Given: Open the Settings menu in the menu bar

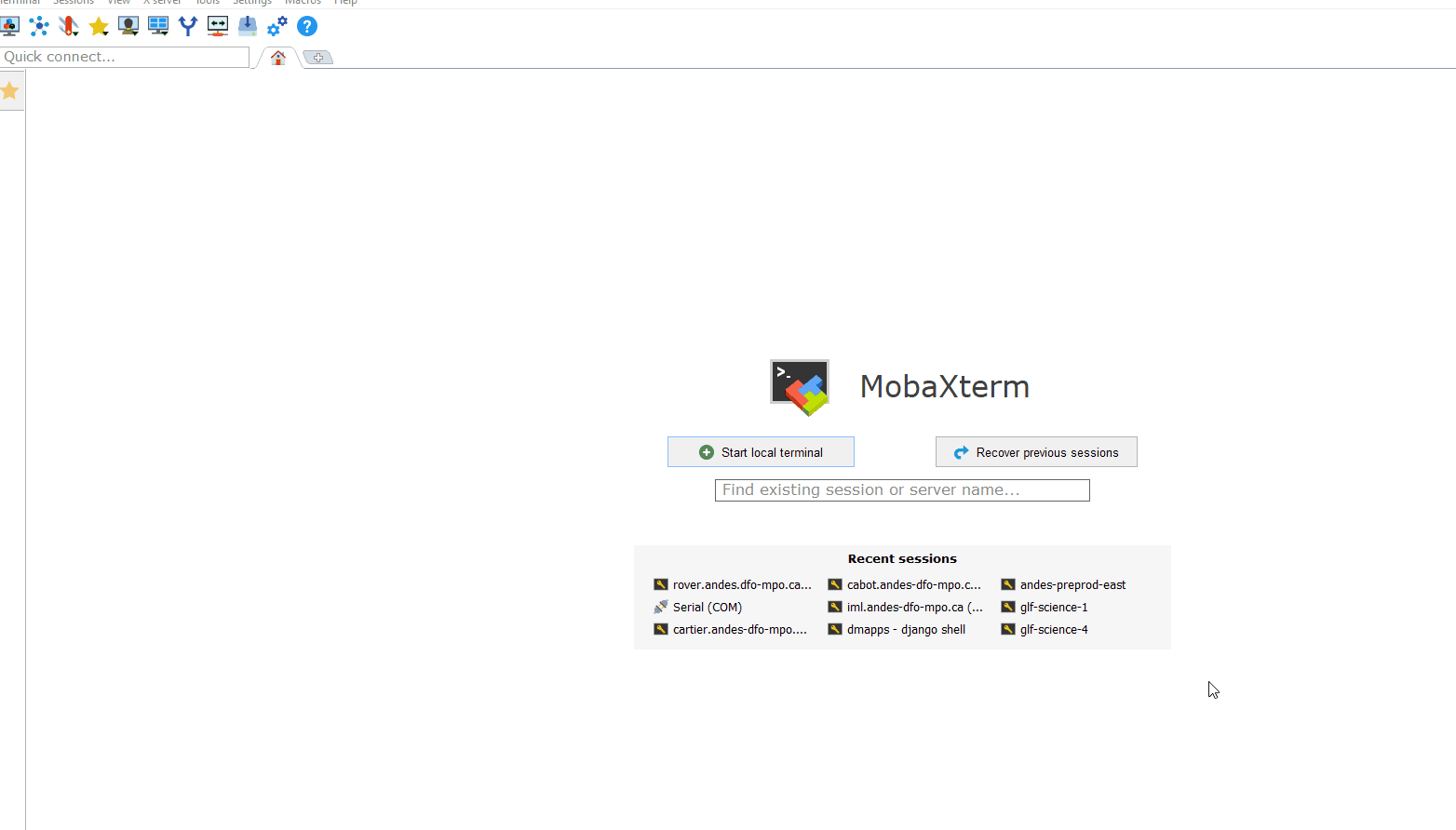Looking at the screenshot, I should pos(252,3).
